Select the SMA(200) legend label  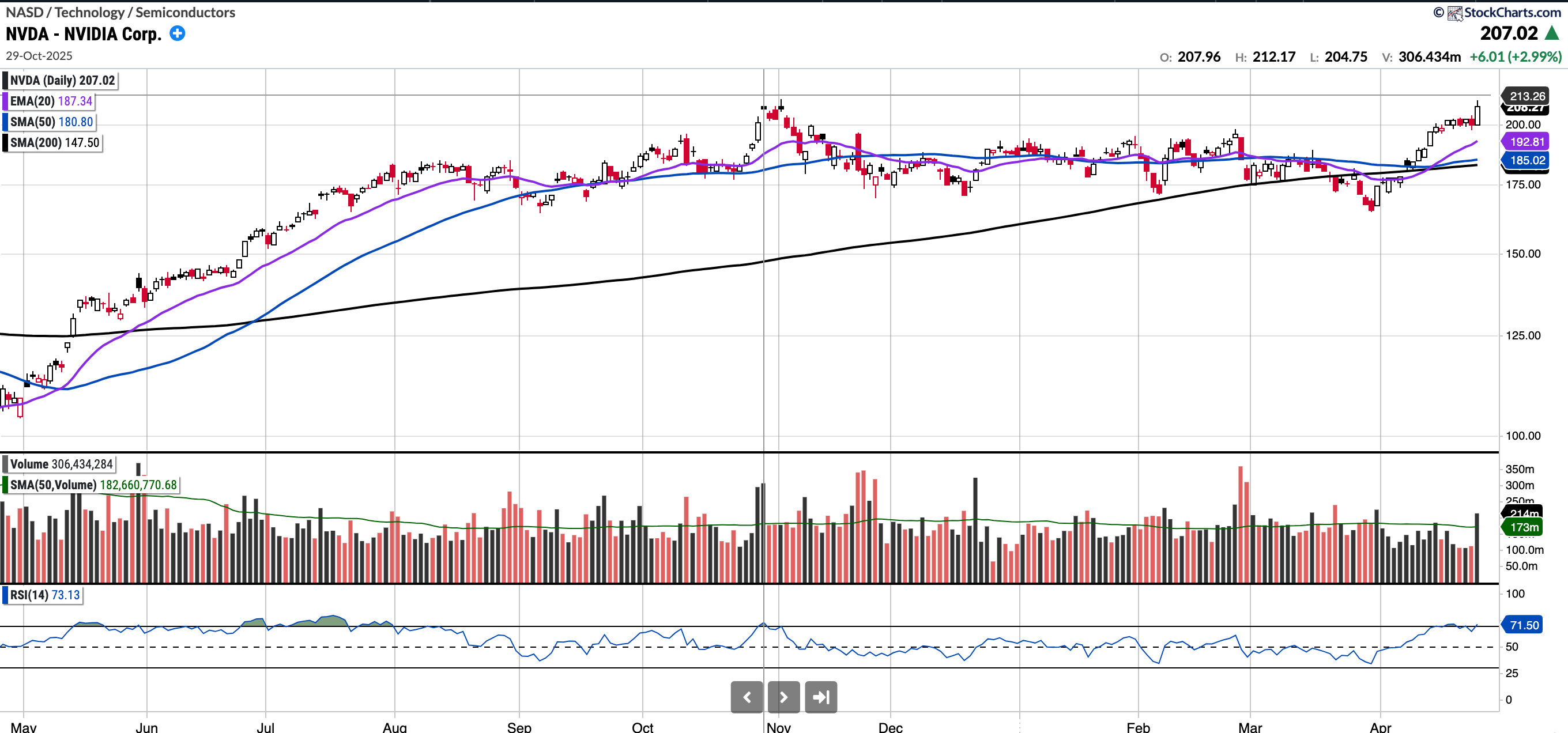[x=54, y=143]
